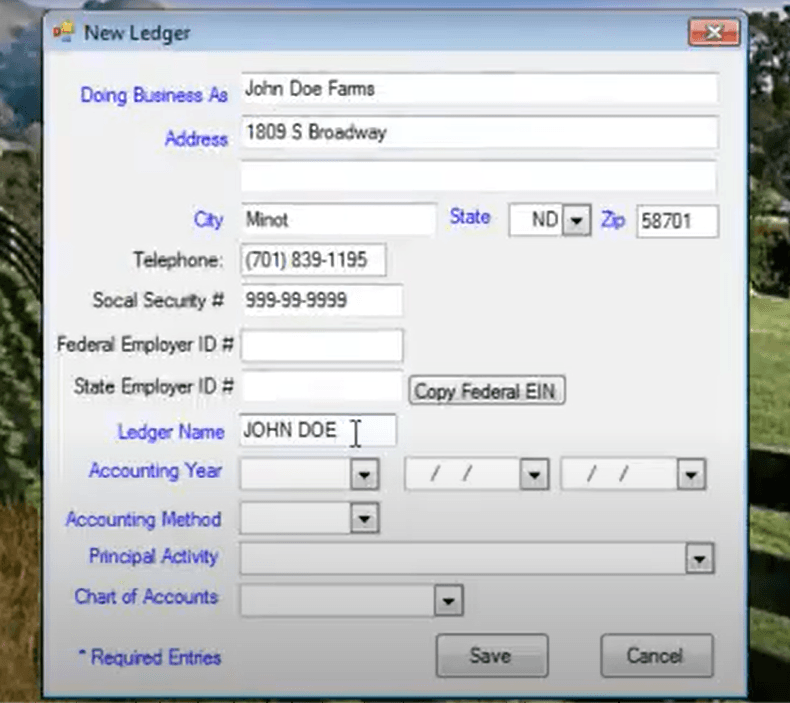Click the first Address line field
This screenshot has height=703, width=790.
(x=479, y=133)
